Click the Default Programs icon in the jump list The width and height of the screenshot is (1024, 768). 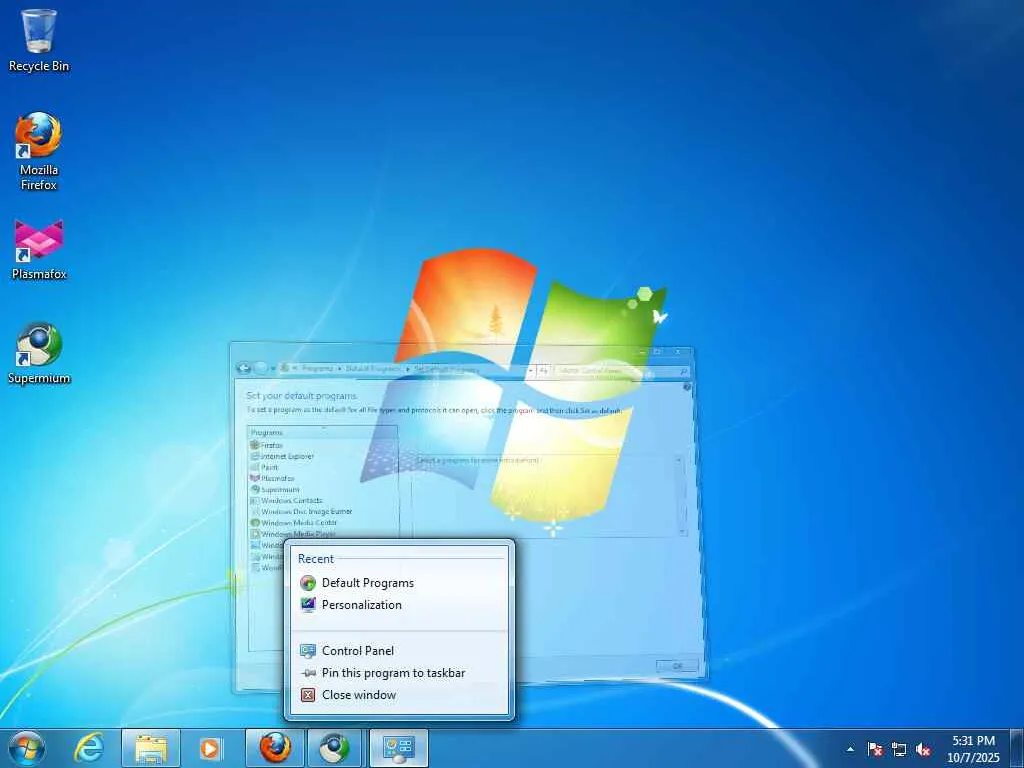[x=308, y=583]
